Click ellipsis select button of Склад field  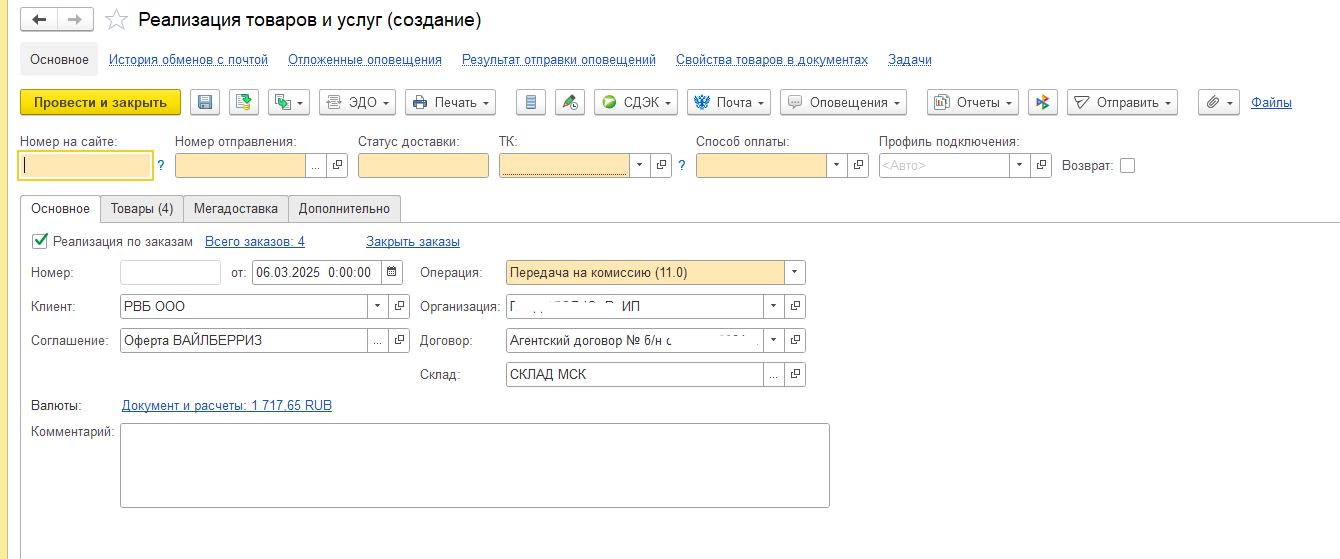click(x=774, y=374)
